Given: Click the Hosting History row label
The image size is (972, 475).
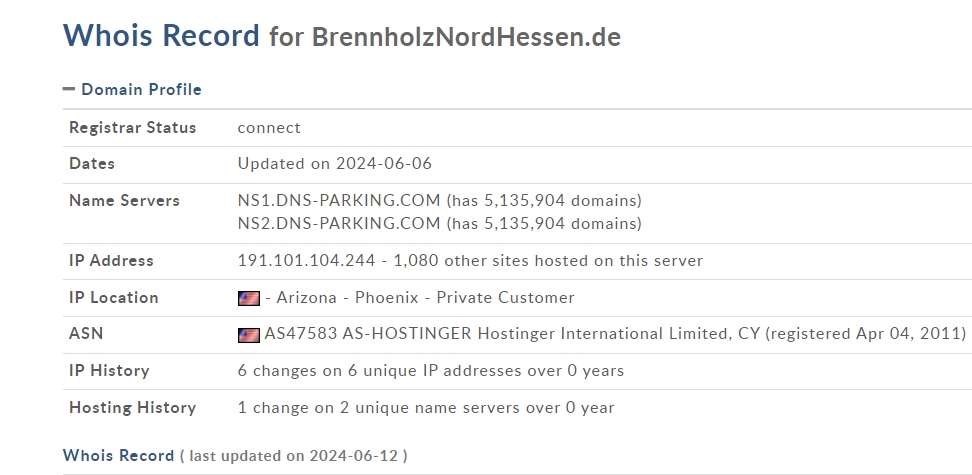Looking at the screenshot, I should coord(133,407).
